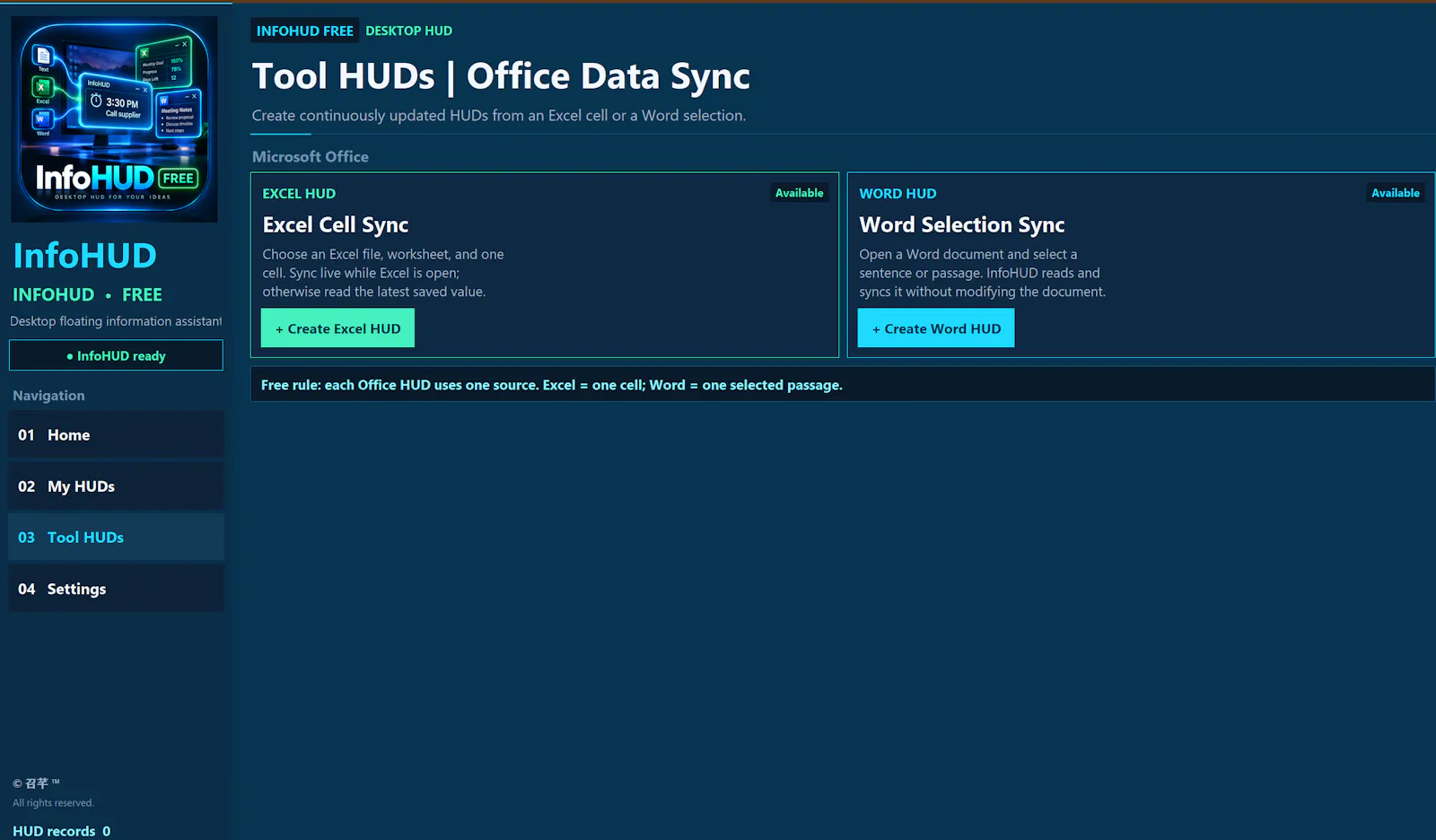Click the Desktop floating information assistant tagline

click(x=116, y=321)
